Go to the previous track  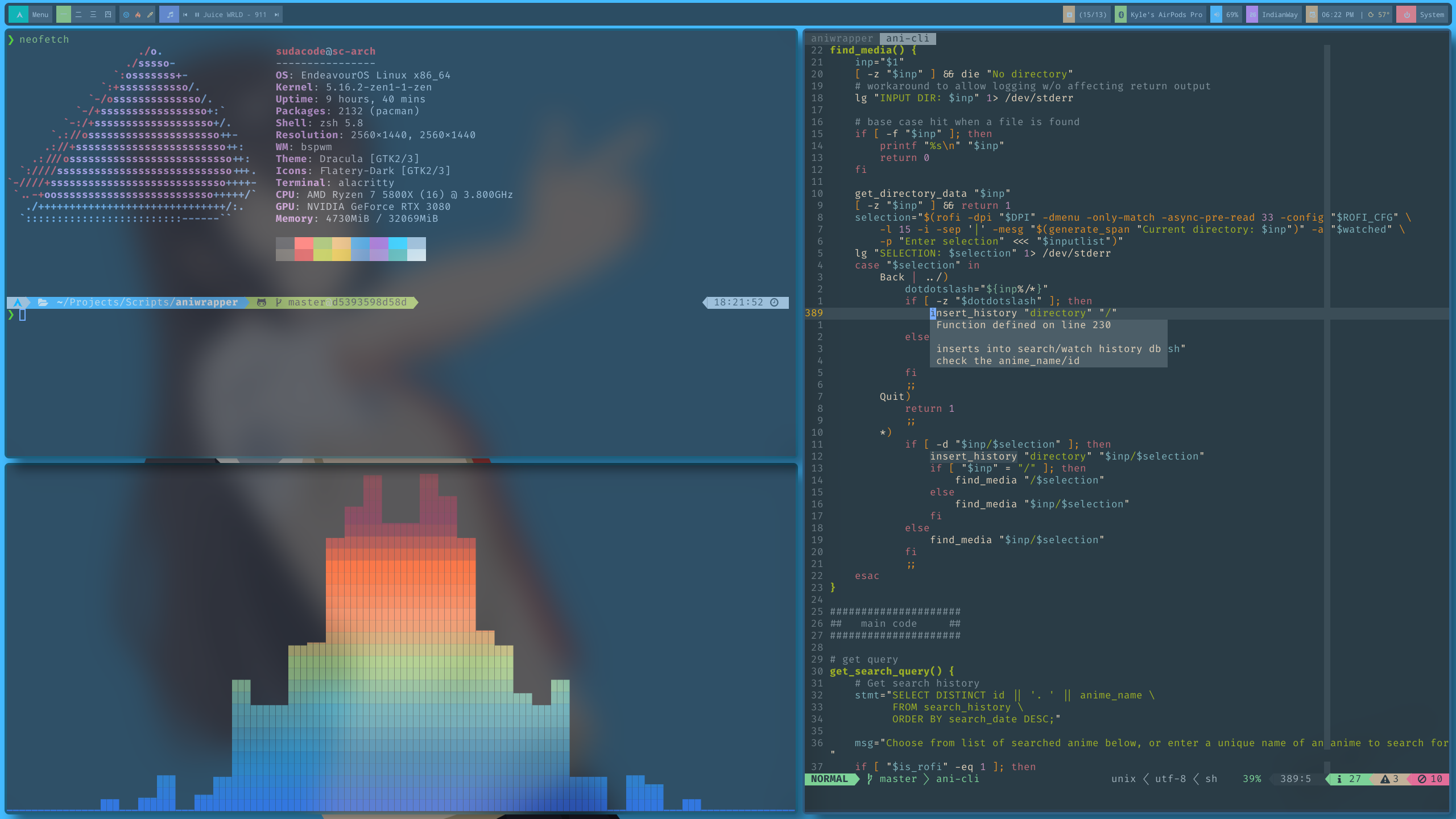point(185,15)
